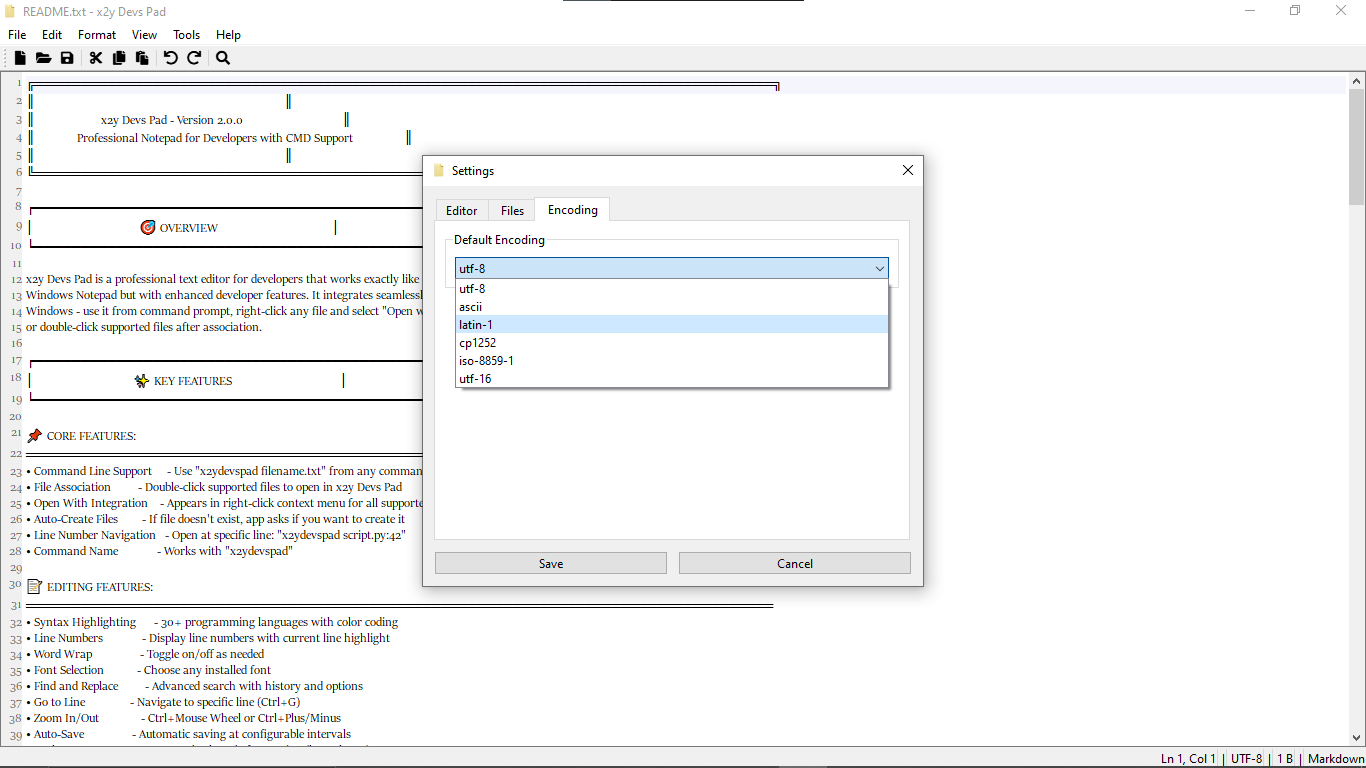This screenshot has width=1366, height=768.
Task: Click the Syntax Highlighting line in the editor
Action: [212, 622]
